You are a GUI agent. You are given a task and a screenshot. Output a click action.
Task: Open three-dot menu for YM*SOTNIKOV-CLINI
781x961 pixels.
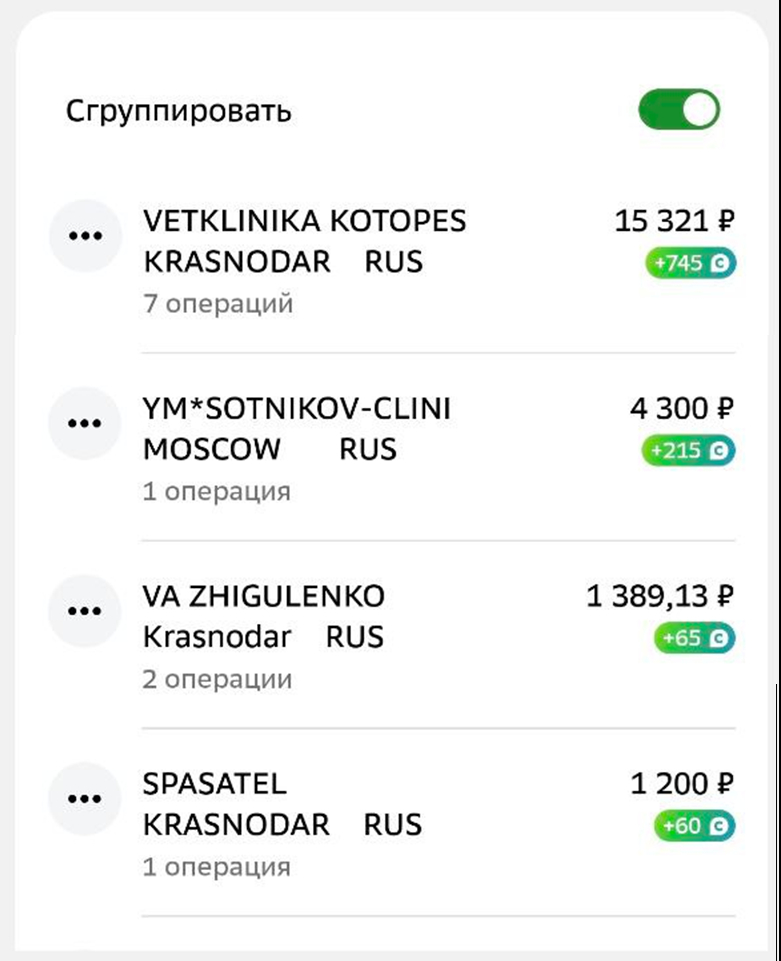coord(85,423)
